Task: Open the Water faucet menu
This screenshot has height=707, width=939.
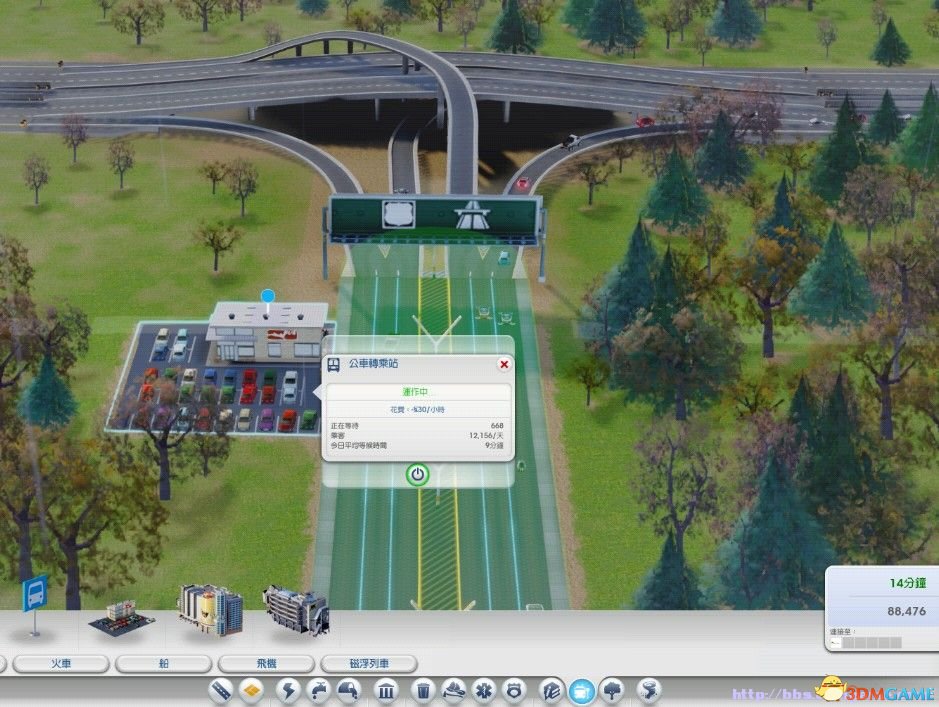Action: [318, 691]
